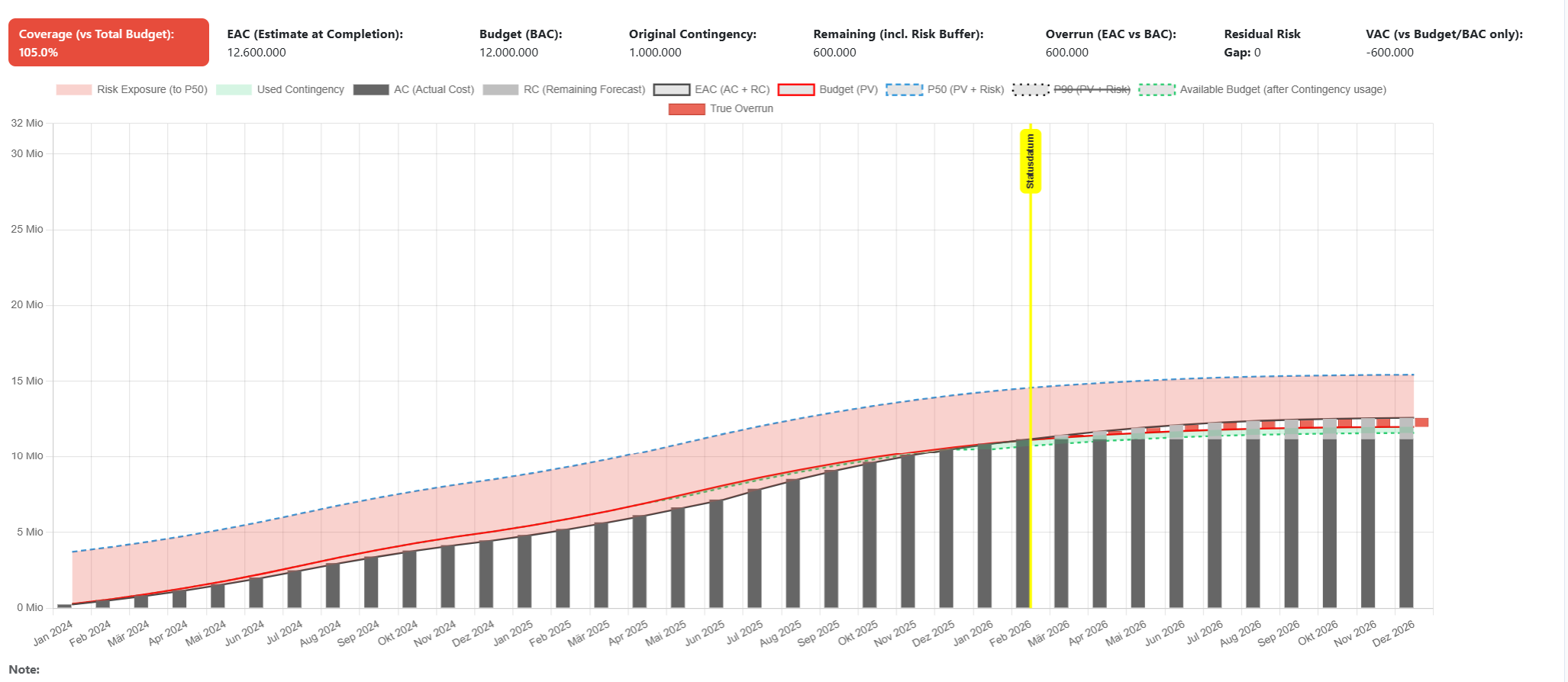1568x682 pixels.
Task: Select the VAC value -600.000
Action: point(1389,53)
